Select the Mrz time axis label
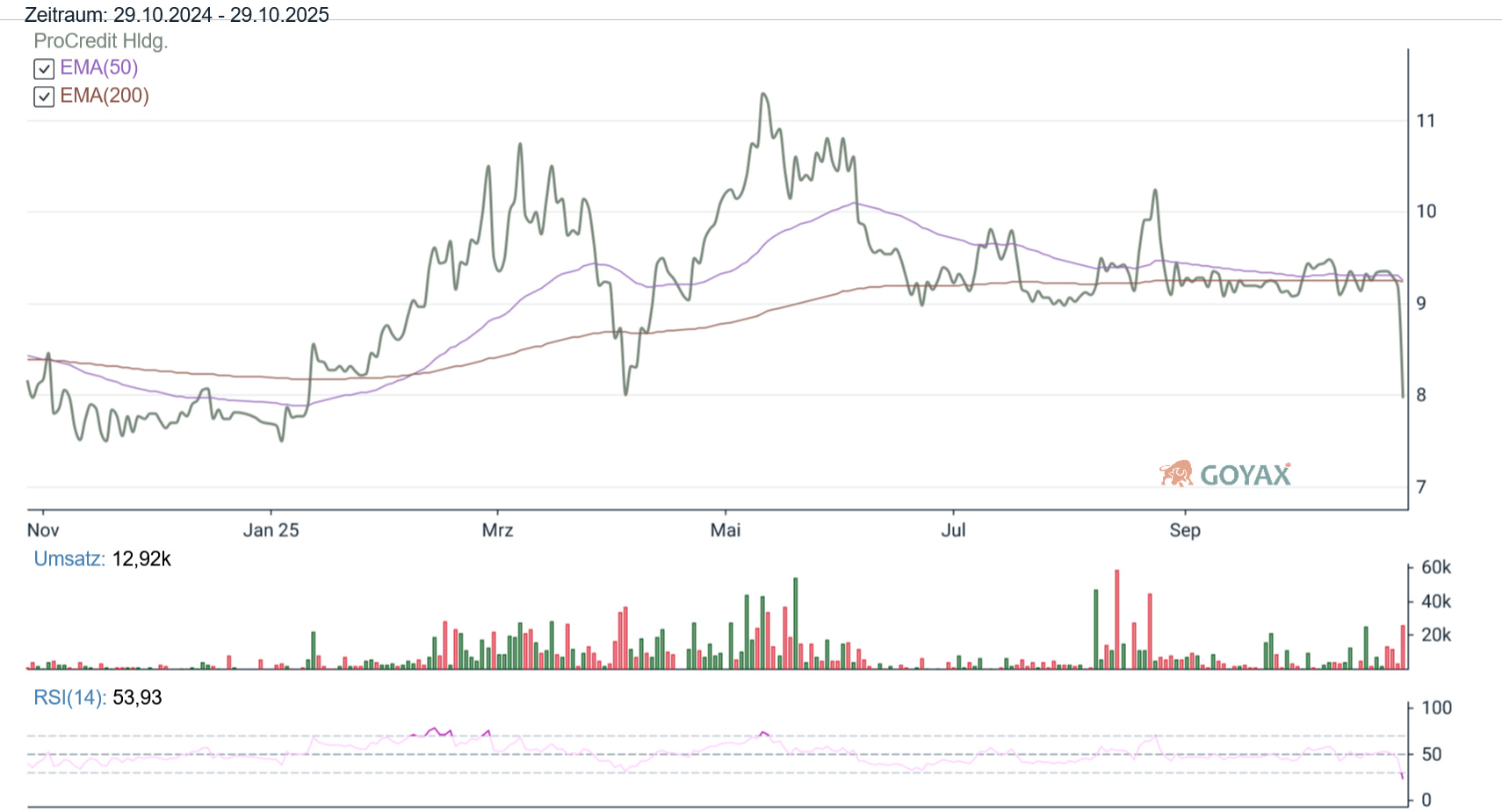 click(497, 530)
